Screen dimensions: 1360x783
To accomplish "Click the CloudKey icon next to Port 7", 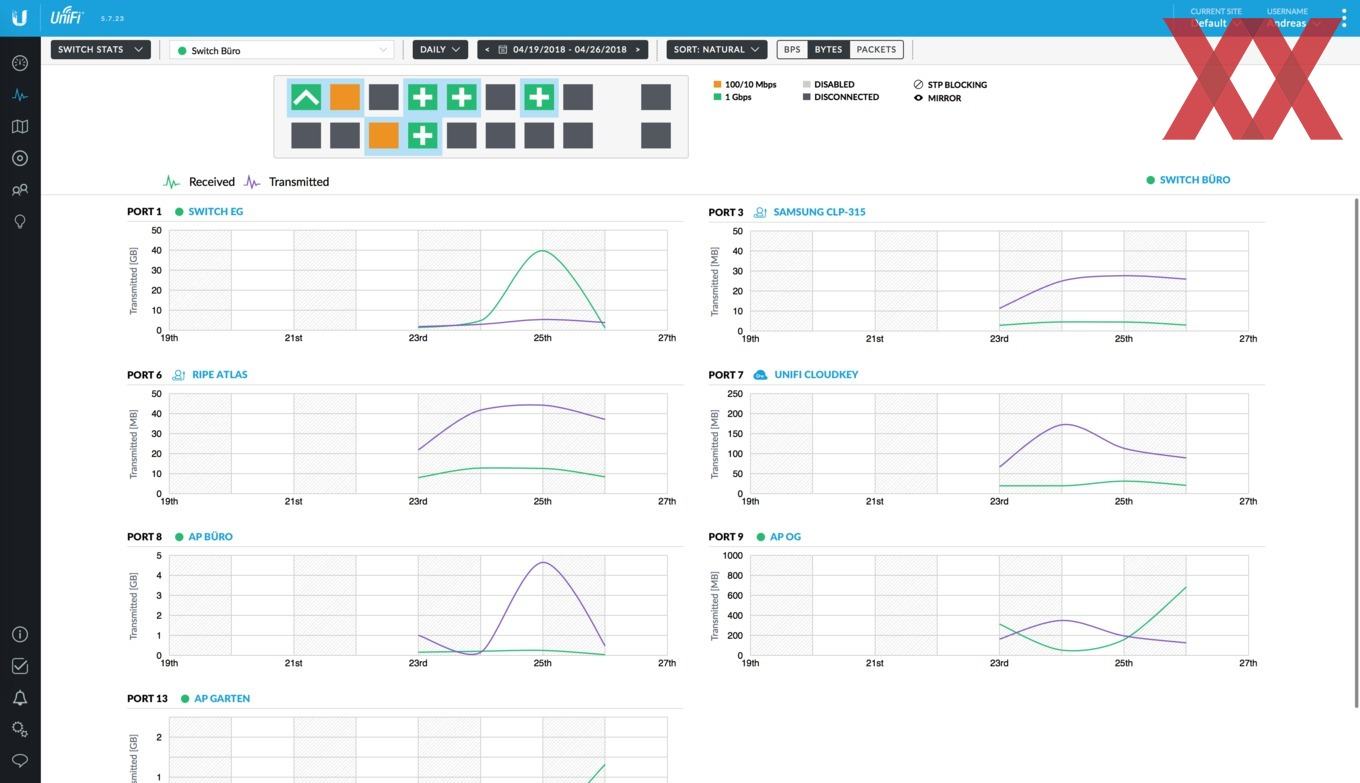I will [760, 375].
